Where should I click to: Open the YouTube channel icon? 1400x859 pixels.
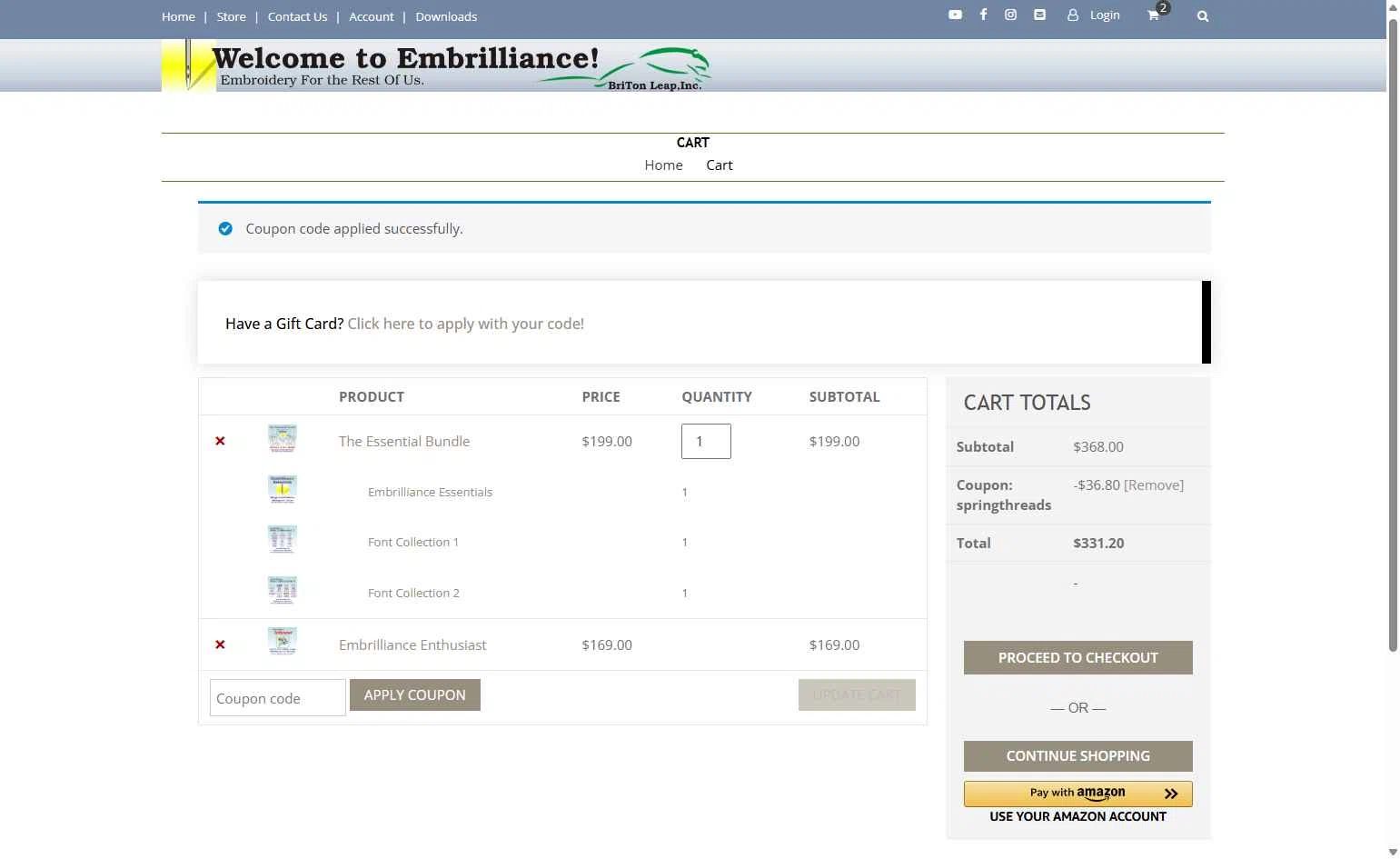click(955, 15)
